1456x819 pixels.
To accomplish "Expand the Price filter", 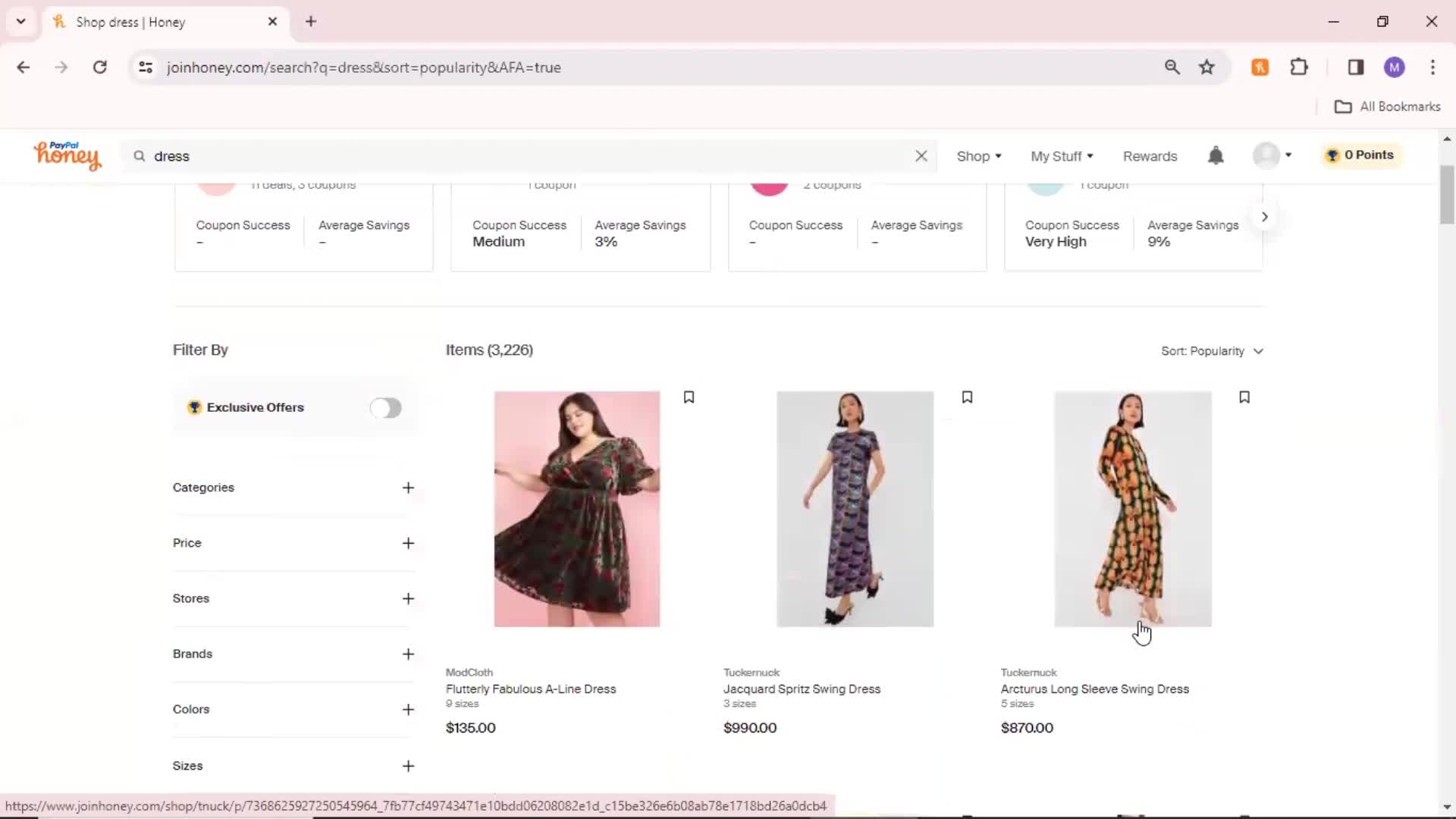I will pyautogui.click(x=294, y=543).
